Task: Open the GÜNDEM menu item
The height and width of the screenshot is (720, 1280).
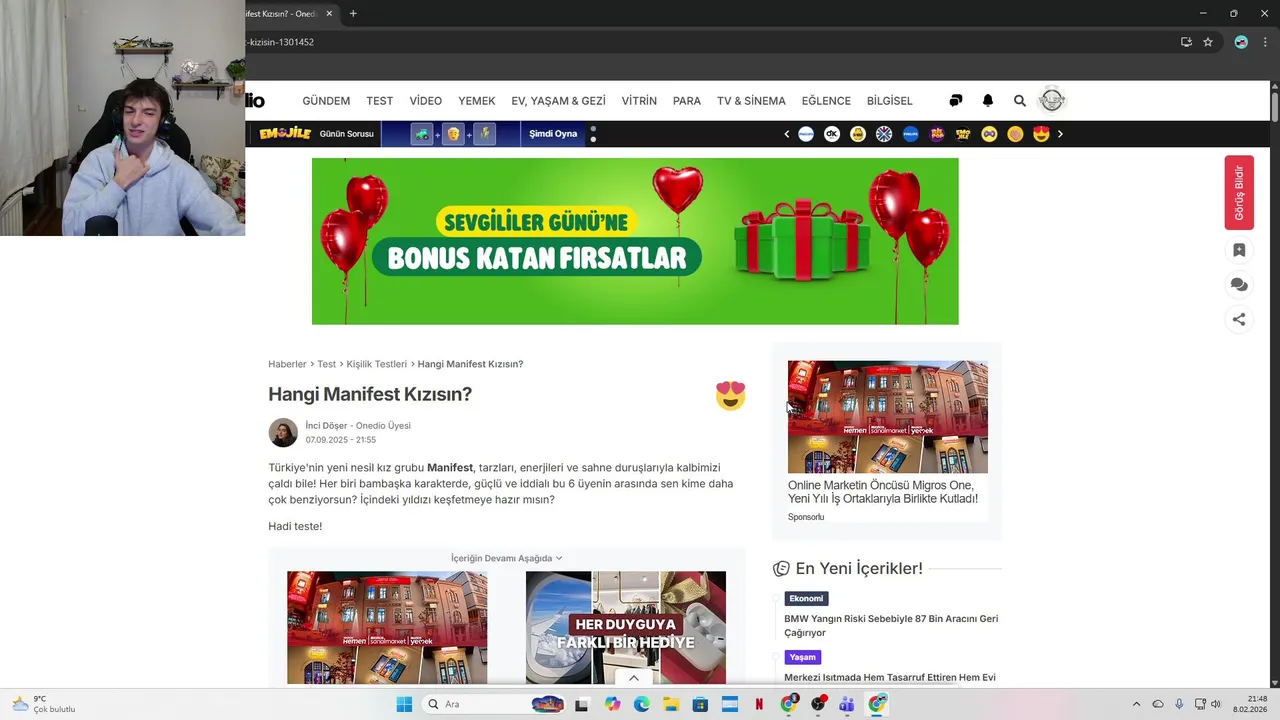Action: (x=326, y=101)
